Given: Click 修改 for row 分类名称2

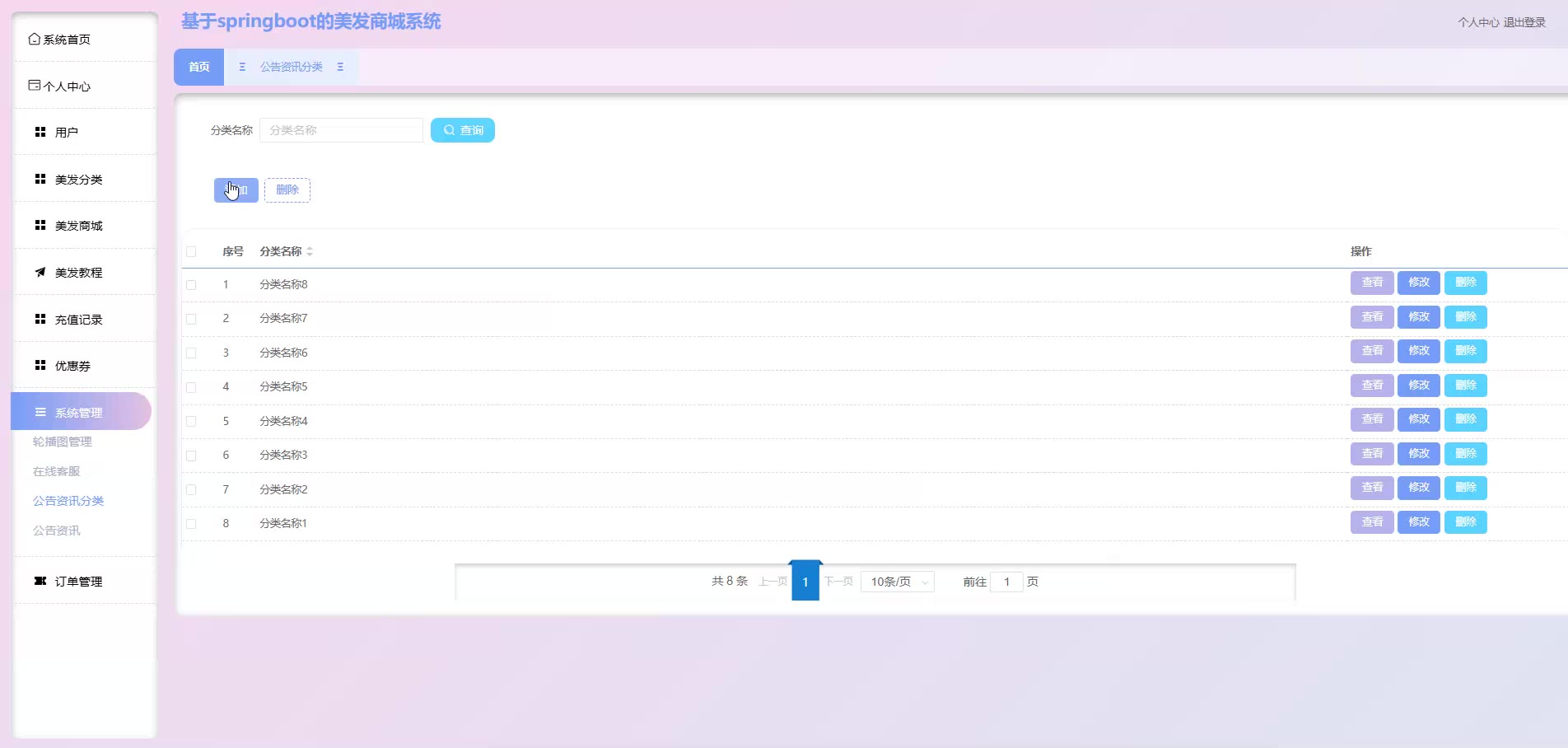Looking at the screenshot, I should click(1419, 488).
